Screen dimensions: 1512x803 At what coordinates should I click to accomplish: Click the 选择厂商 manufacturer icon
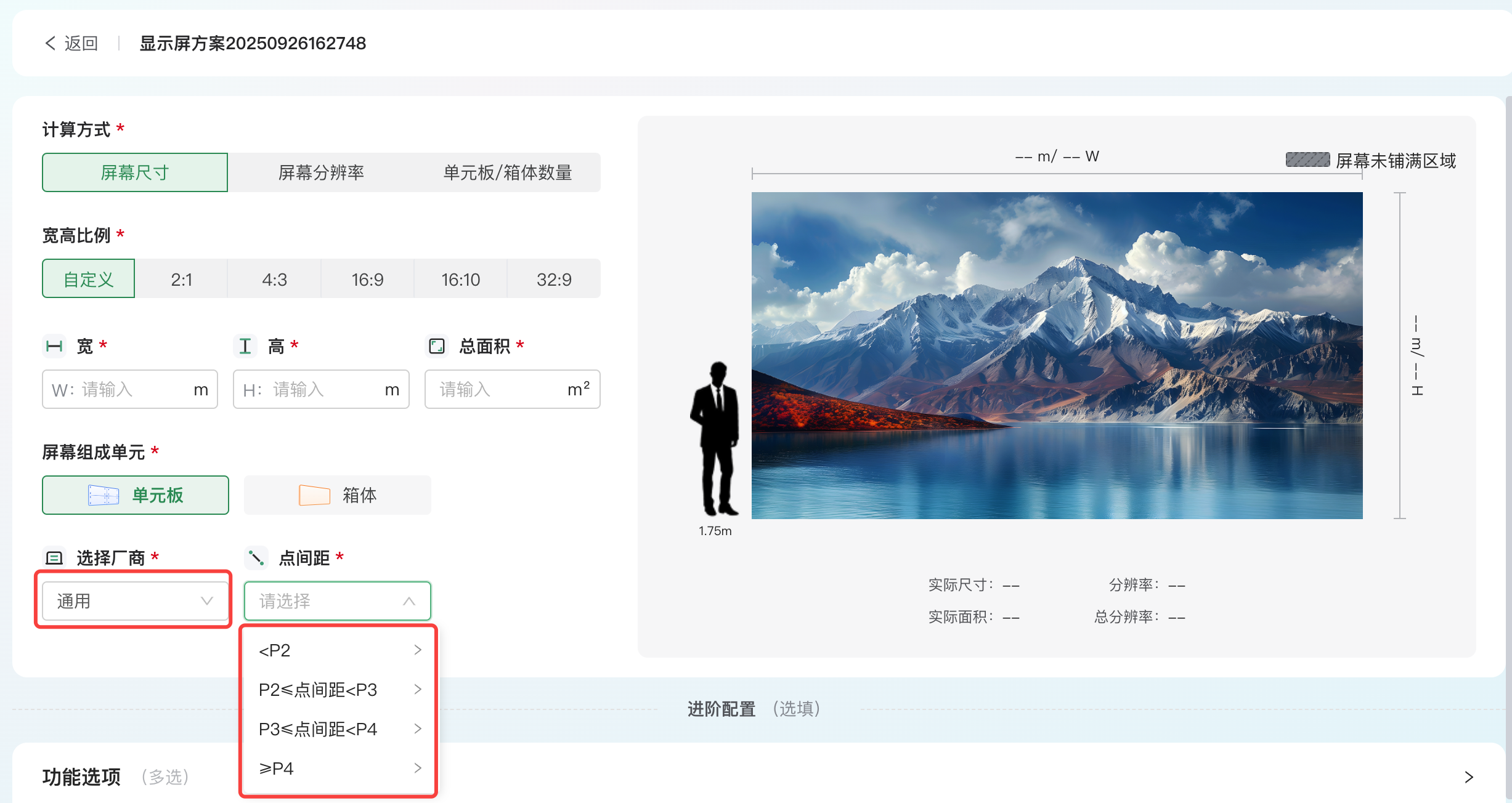click(55, 558)
